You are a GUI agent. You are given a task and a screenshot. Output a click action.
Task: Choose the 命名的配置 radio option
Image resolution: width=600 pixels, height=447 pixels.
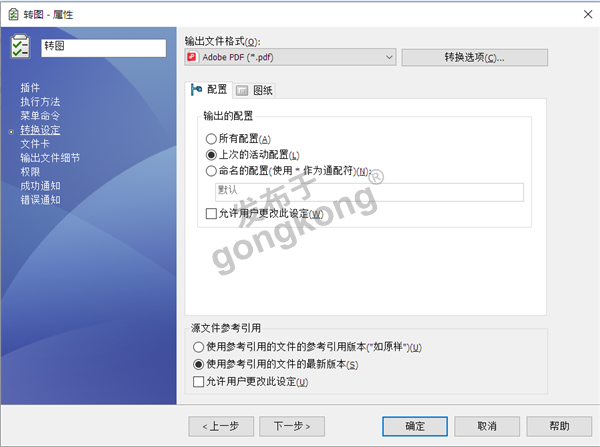point(211,171)
